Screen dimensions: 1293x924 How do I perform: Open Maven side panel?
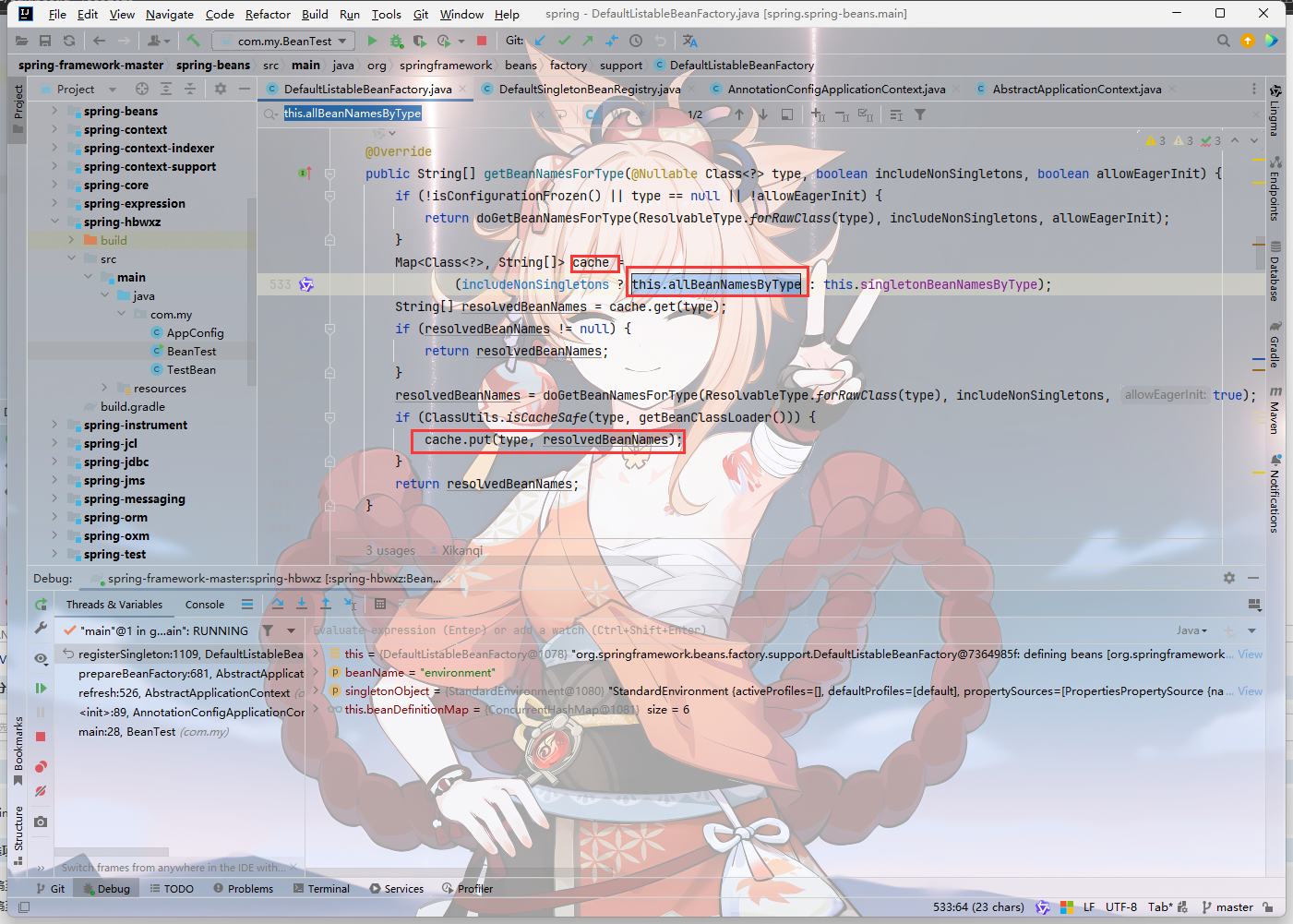coord(1275,410)
